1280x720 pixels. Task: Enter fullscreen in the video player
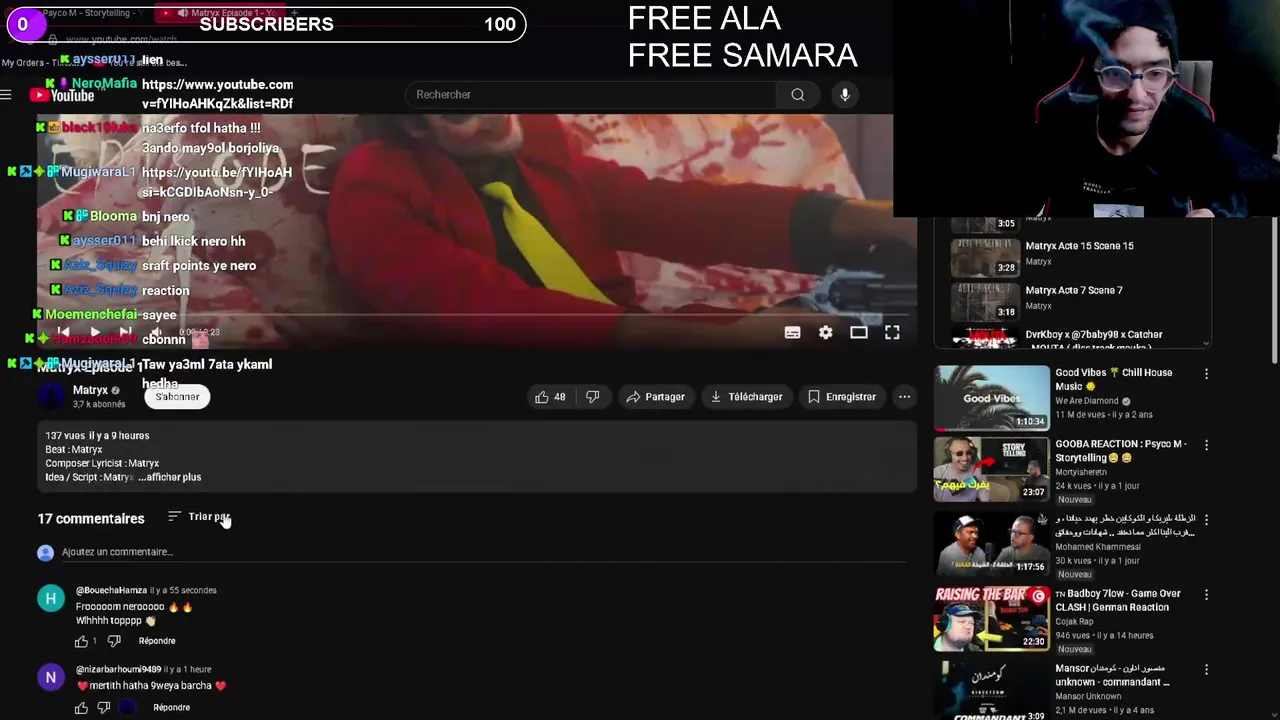point(892,333)
